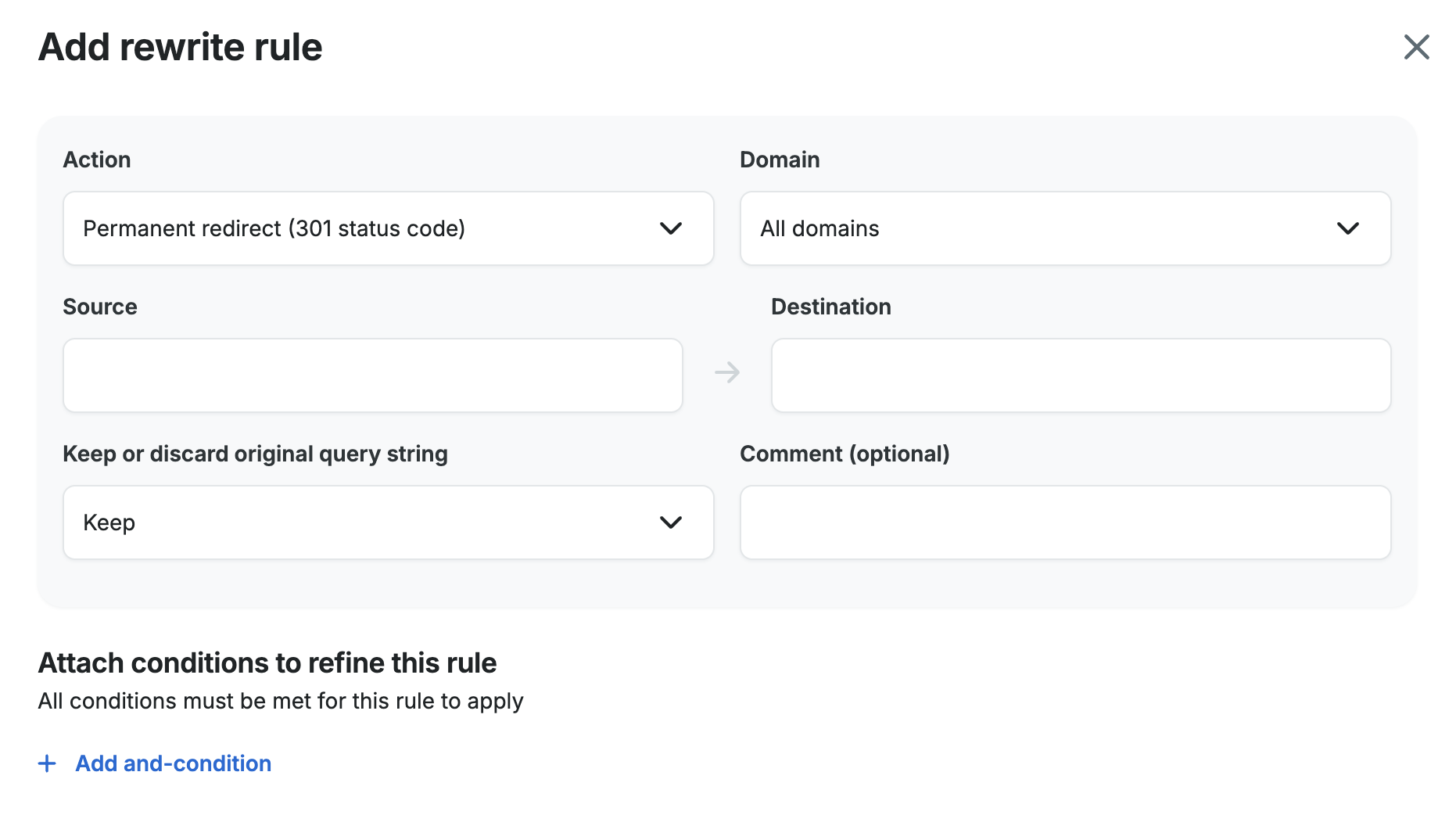Viewport: 1456px width, 815px height.
Task: Click the Source field label
Action: point(100,307)
